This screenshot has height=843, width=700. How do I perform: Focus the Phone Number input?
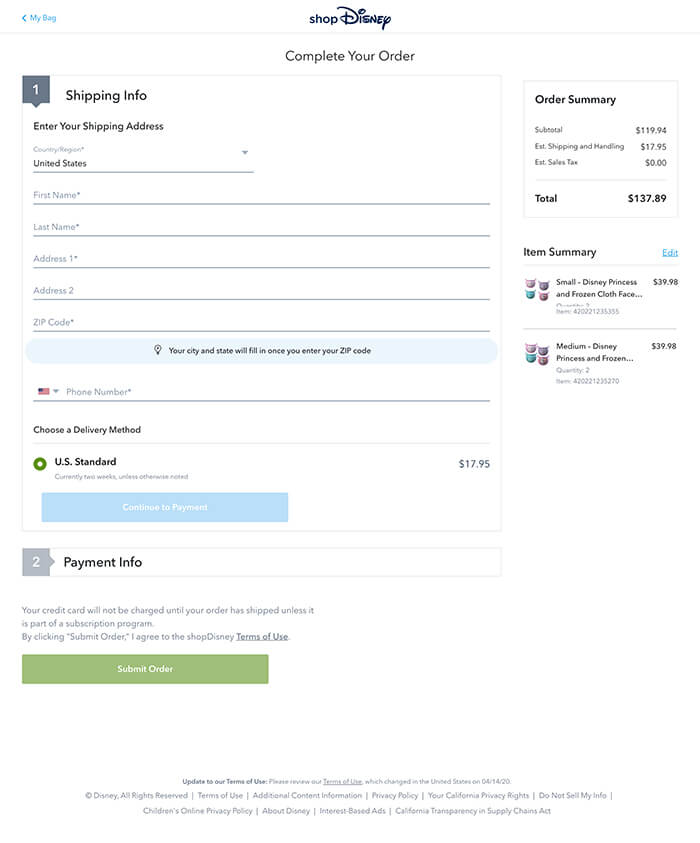point(277,392)
